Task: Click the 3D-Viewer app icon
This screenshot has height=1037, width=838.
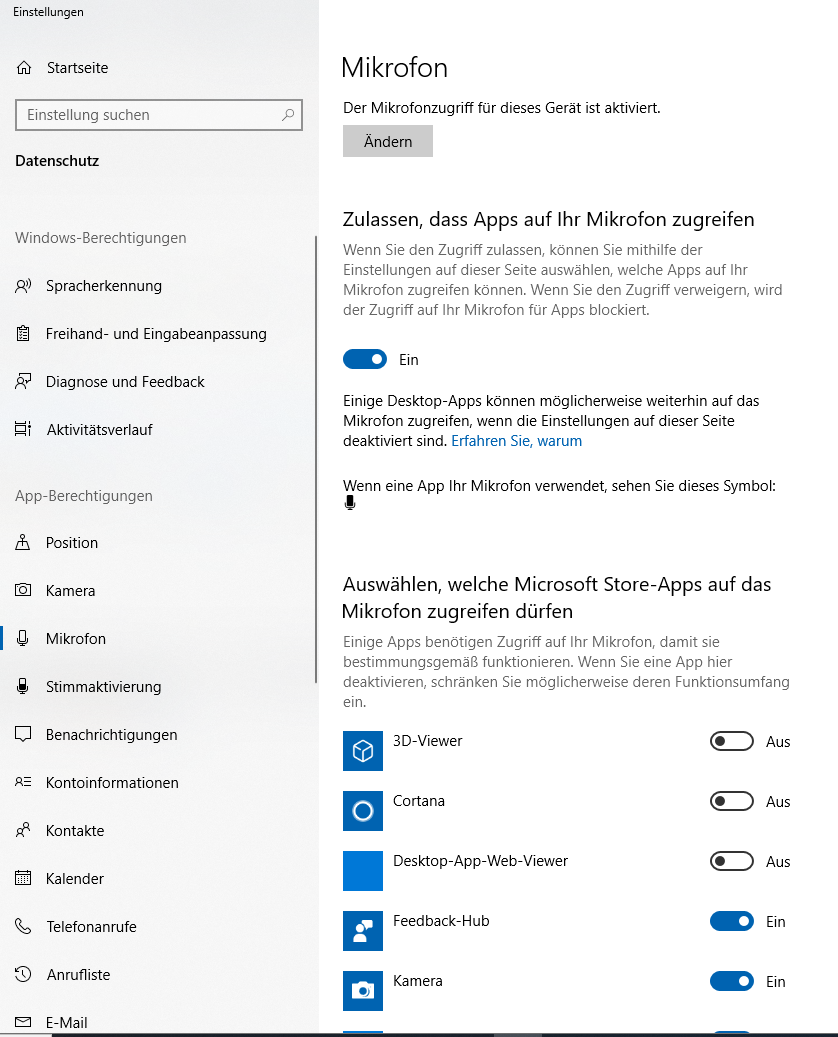Action: pyautogui.click(x=362, y=751)
